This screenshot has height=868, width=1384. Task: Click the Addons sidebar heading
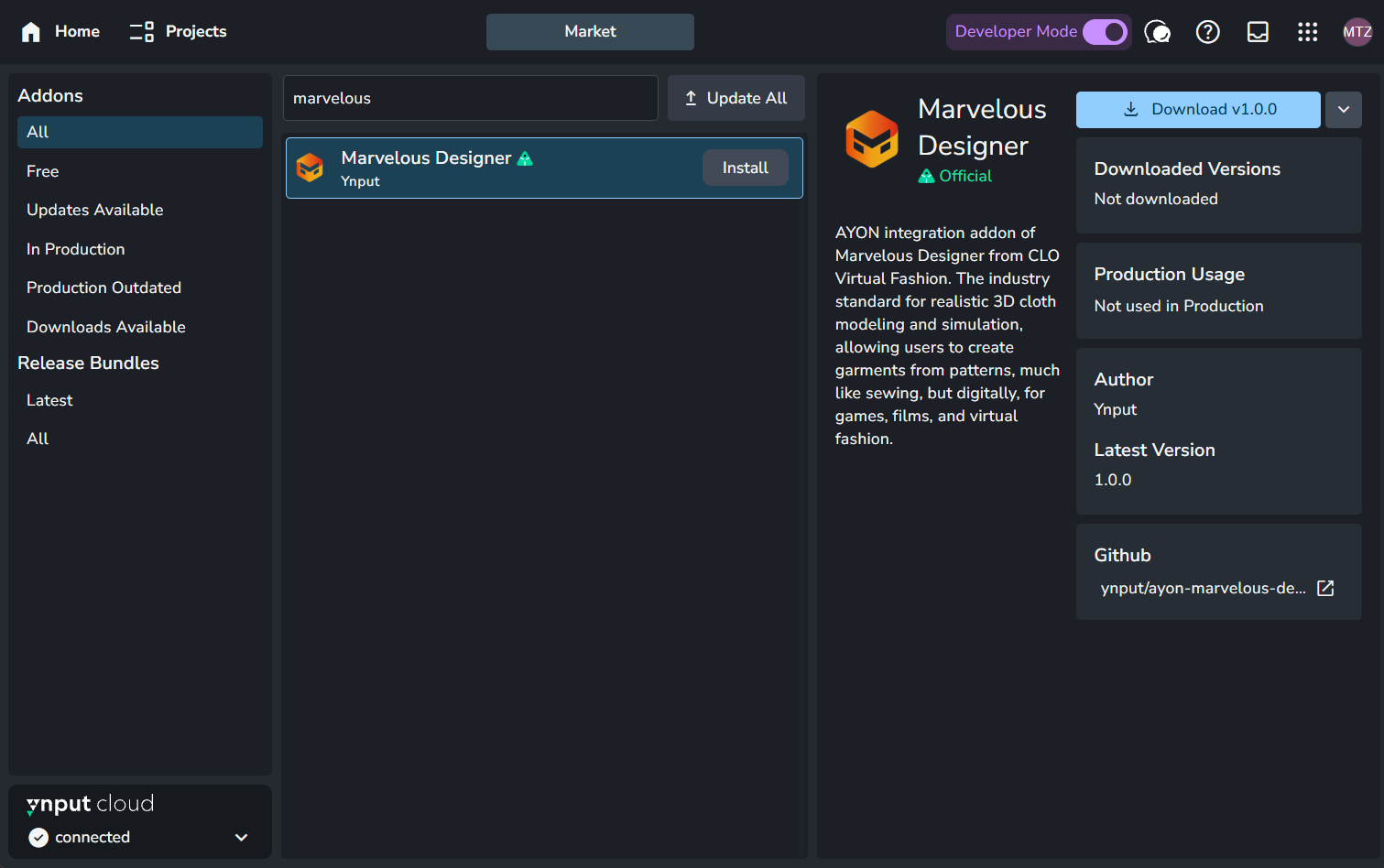point(50,96)
